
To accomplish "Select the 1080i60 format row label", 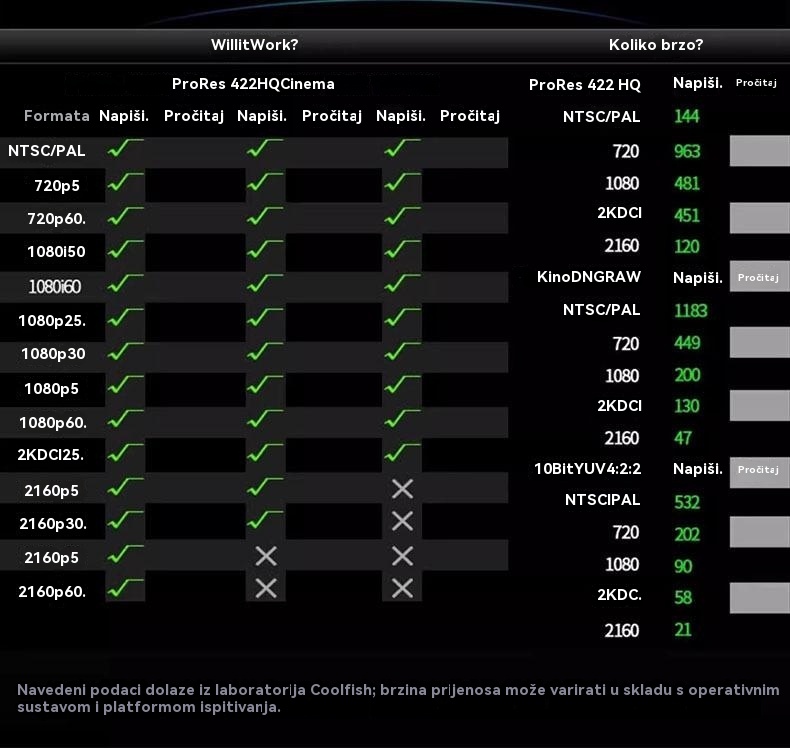I will click(x=55, y=286).
